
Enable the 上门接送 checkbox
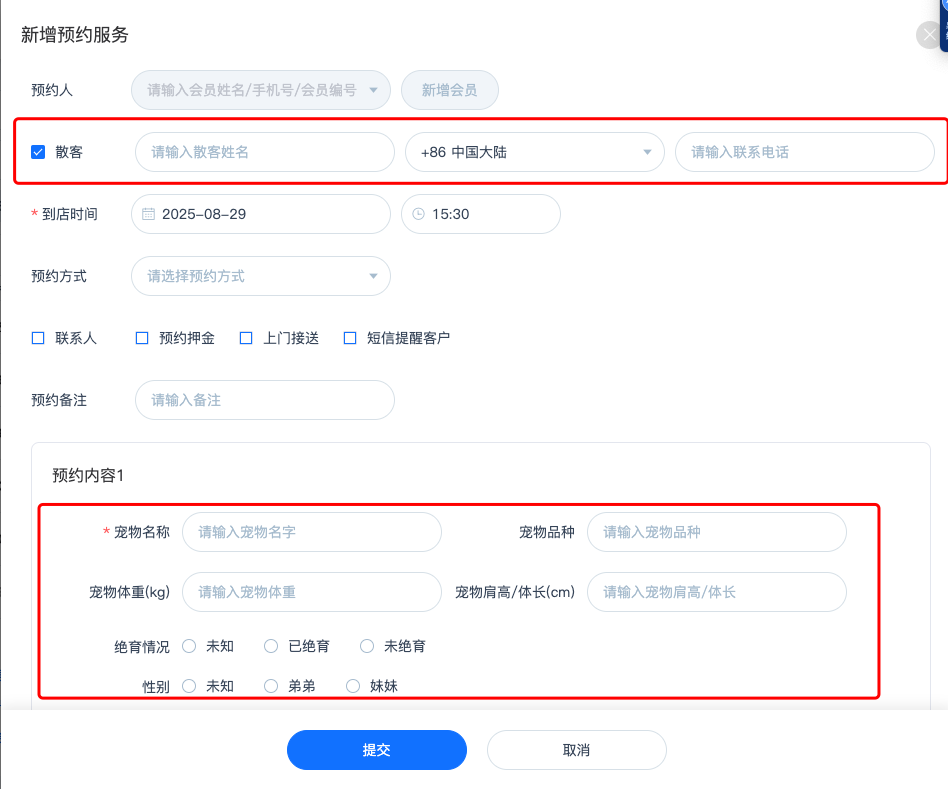click(x=246, y=338)
